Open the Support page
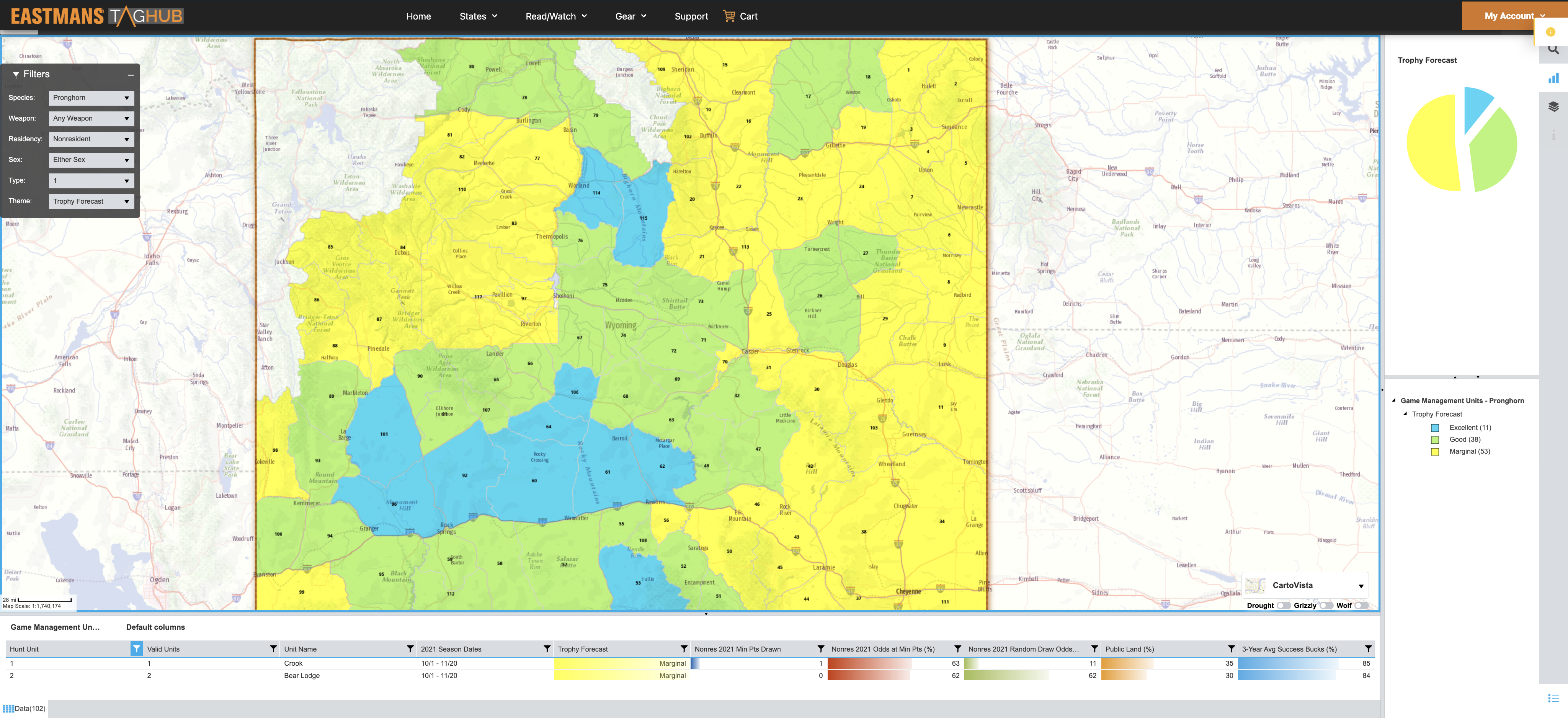Image resolution: width=1568 pixels, height=722 pixels. pos(691,16)
